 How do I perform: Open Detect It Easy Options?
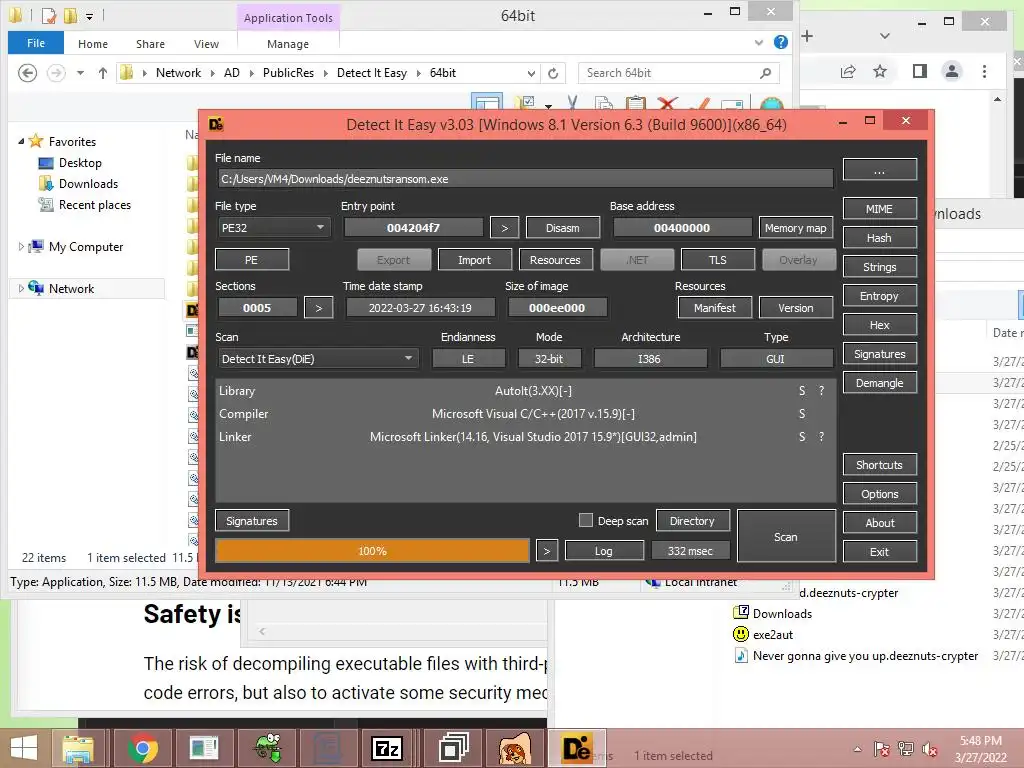pyautogui.click(x=880, y=494)
